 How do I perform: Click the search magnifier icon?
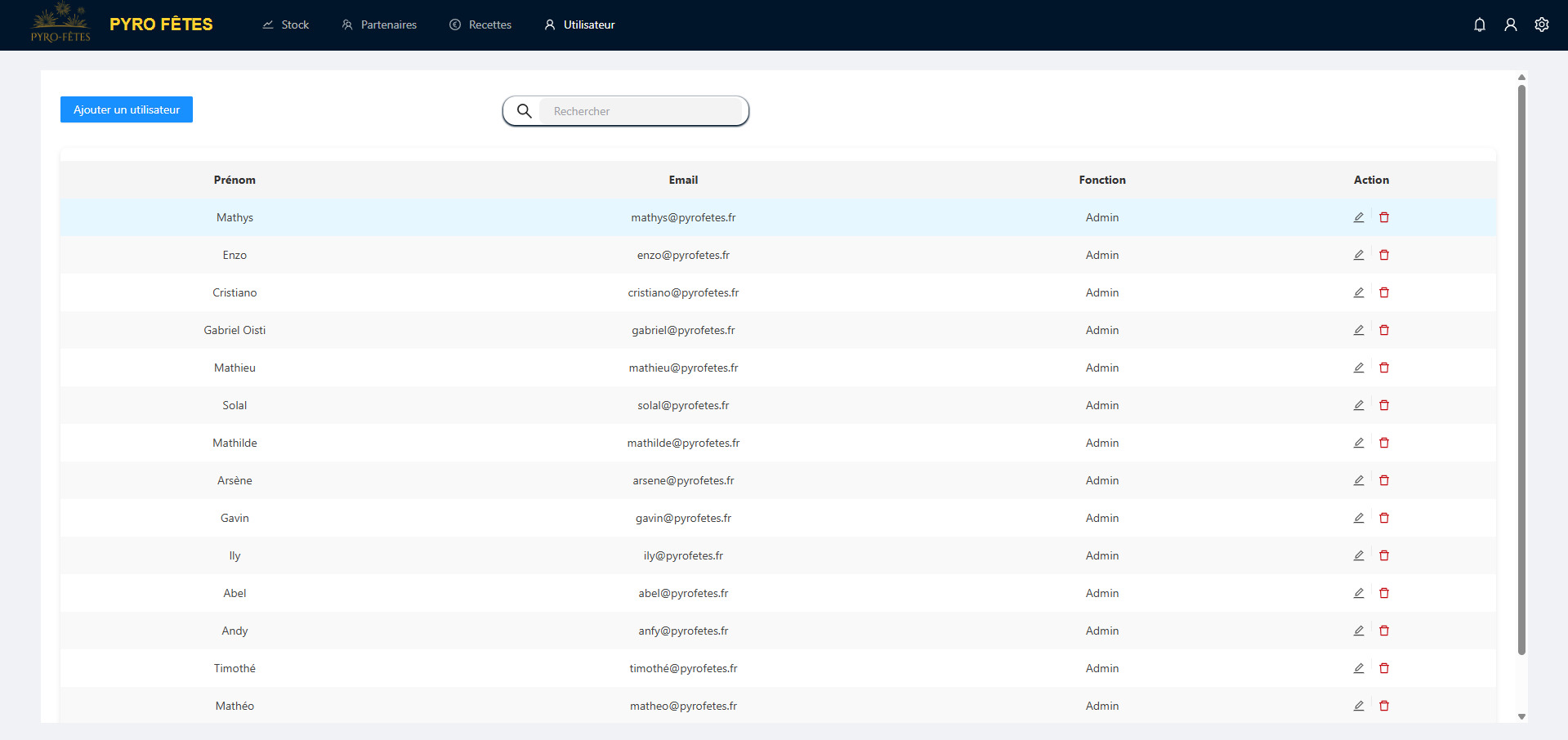pos(524,111)
